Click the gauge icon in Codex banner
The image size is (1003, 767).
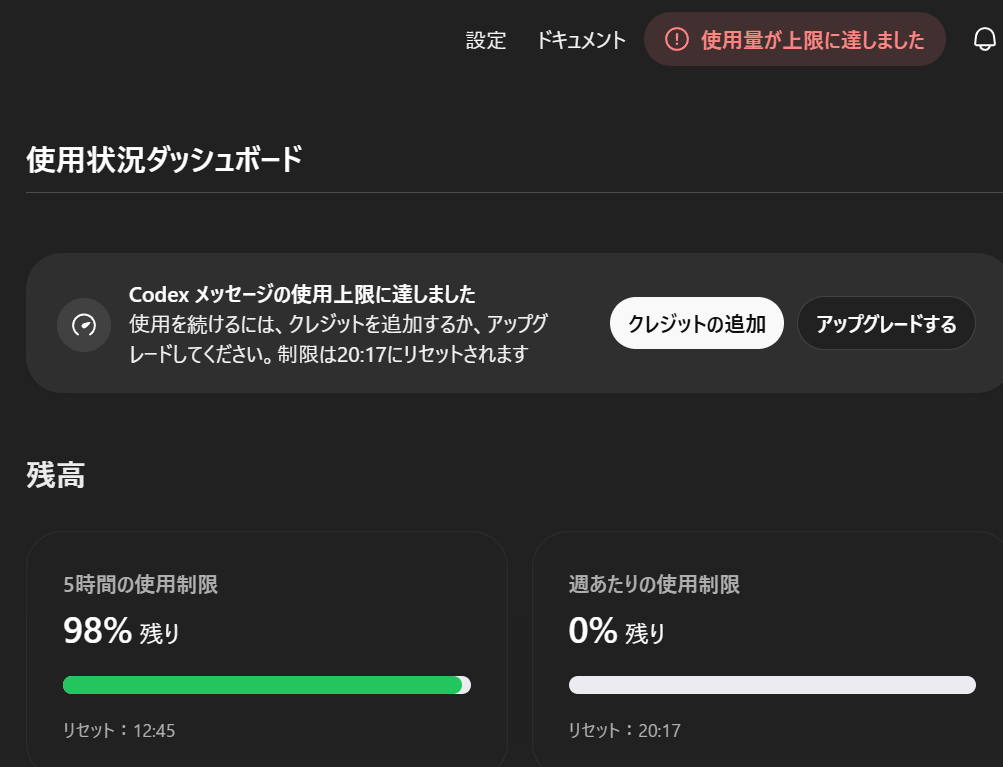pyautogui.click(x=84, y=325)
